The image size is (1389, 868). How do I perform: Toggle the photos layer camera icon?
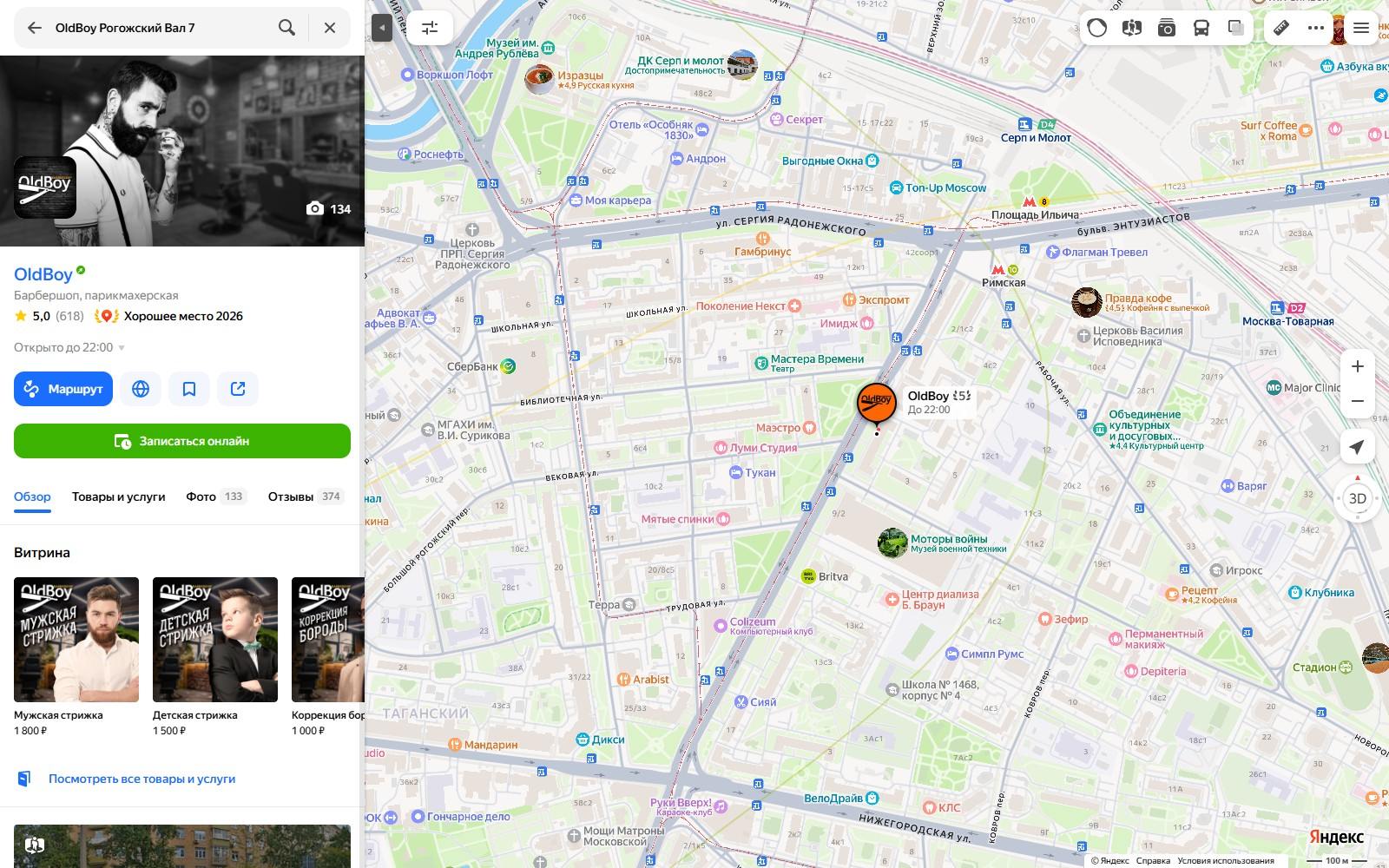[x=1167, y=28]
